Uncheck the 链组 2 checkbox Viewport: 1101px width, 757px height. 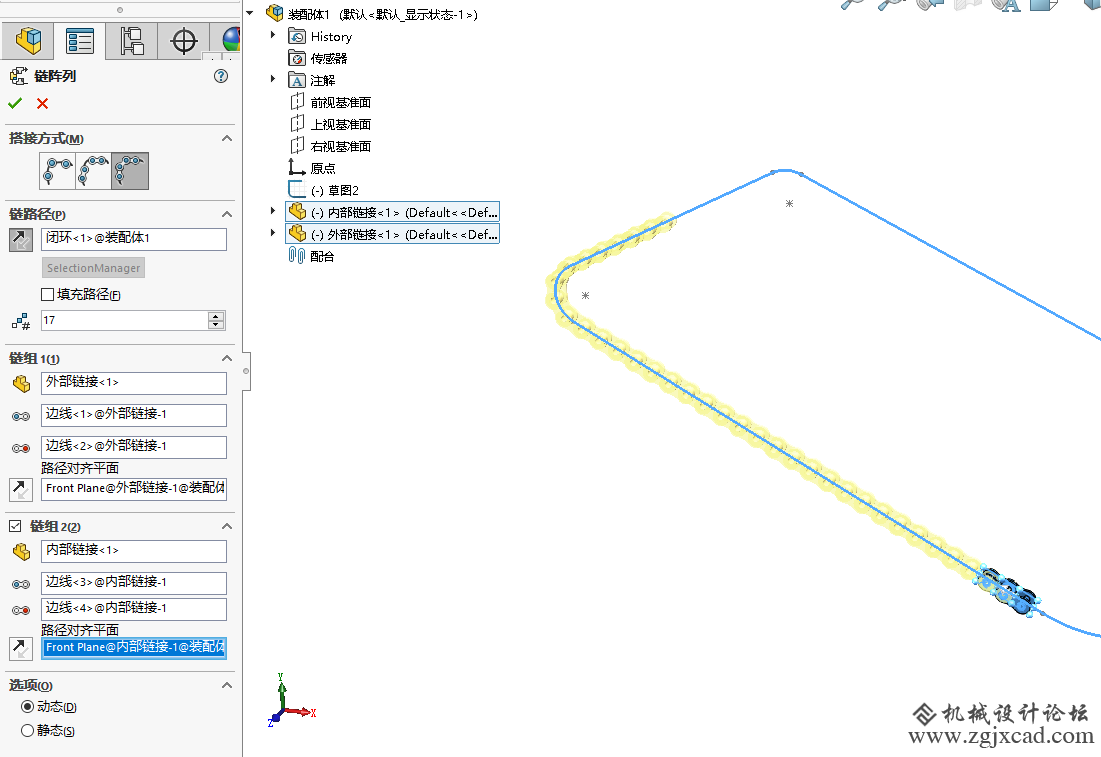(x=15, y=526)
